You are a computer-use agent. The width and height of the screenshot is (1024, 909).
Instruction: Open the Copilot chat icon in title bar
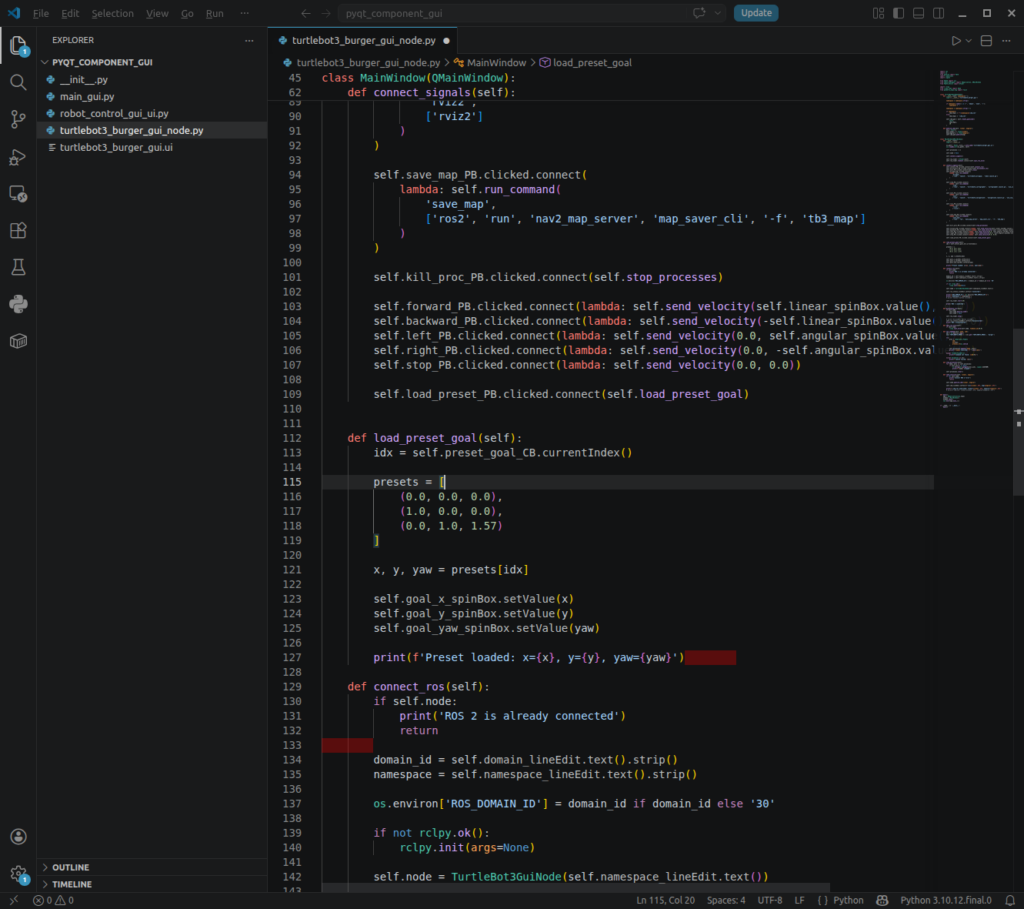[699, 13]
